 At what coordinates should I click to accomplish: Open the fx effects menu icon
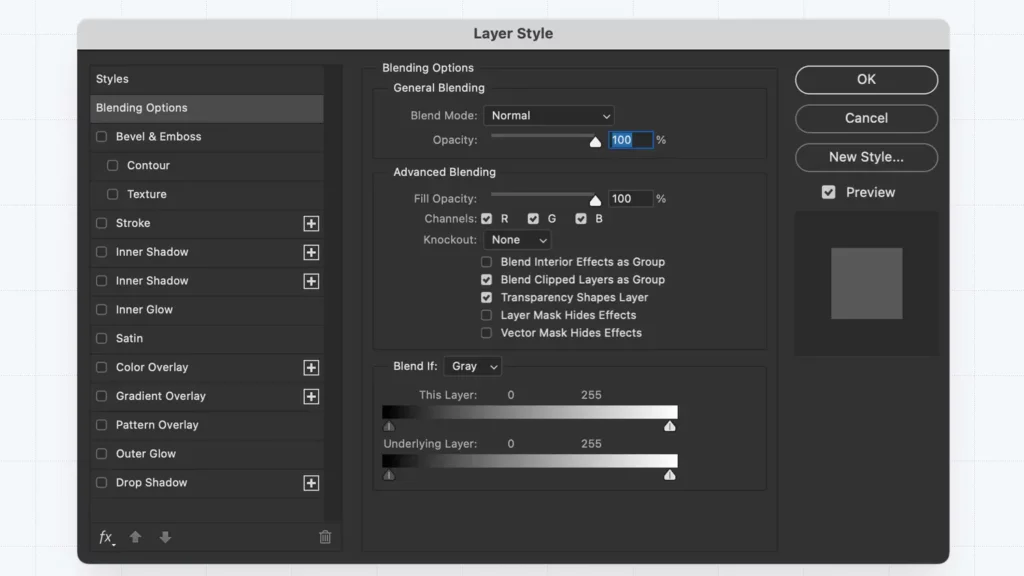[106, 537]
